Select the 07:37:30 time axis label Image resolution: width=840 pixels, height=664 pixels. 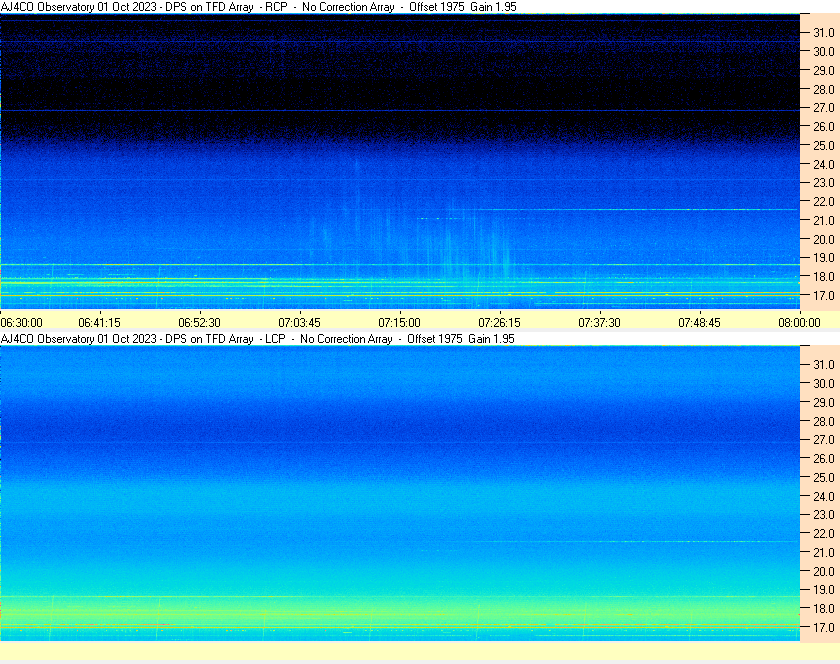coord(599,323)
